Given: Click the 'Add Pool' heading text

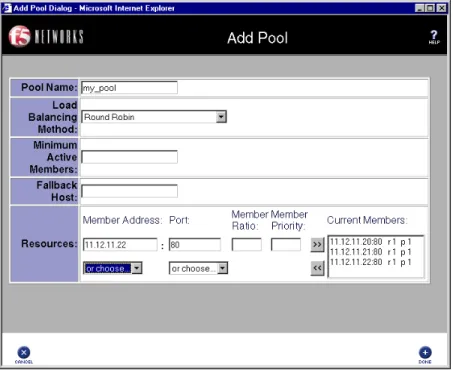Looking at the screenshot, I should [x=257, y=38].
